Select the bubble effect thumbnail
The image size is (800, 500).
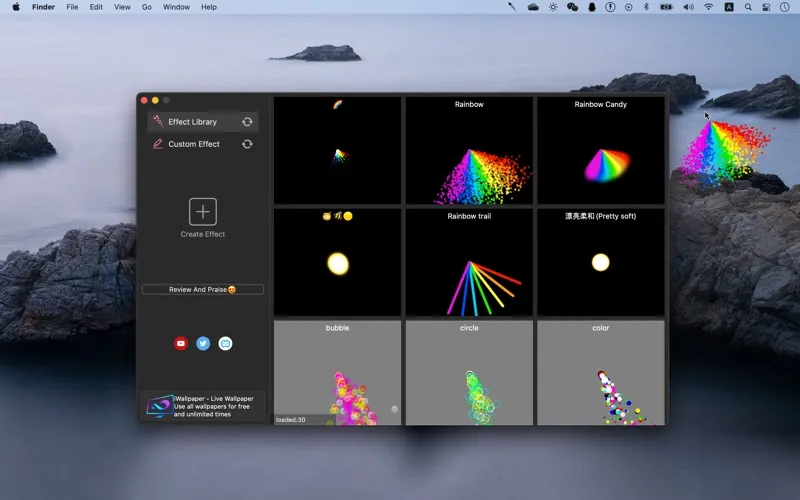pos(337,372)
